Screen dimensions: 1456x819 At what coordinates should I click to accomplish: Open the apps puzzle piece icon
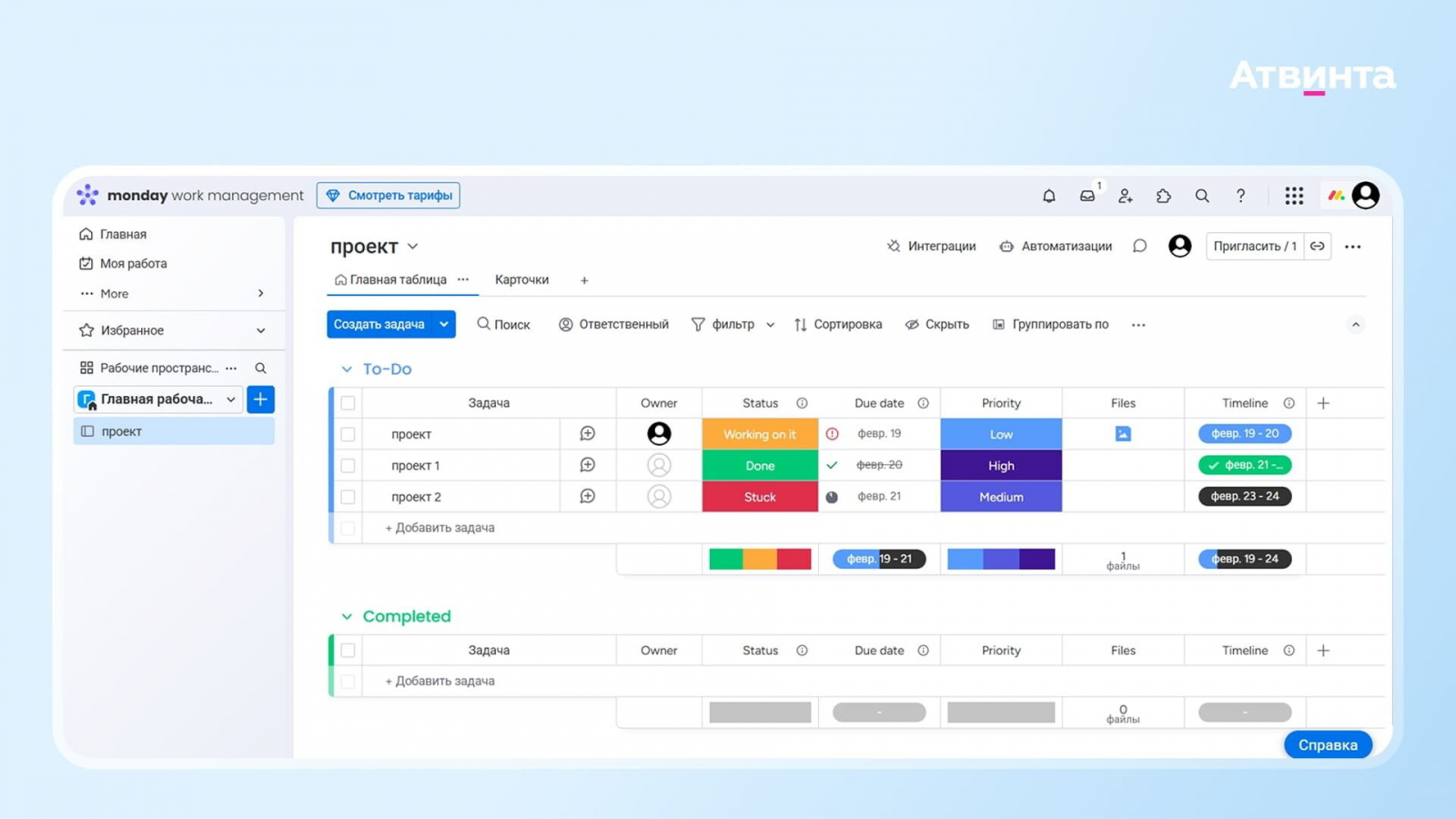[x=1164, y=196]
